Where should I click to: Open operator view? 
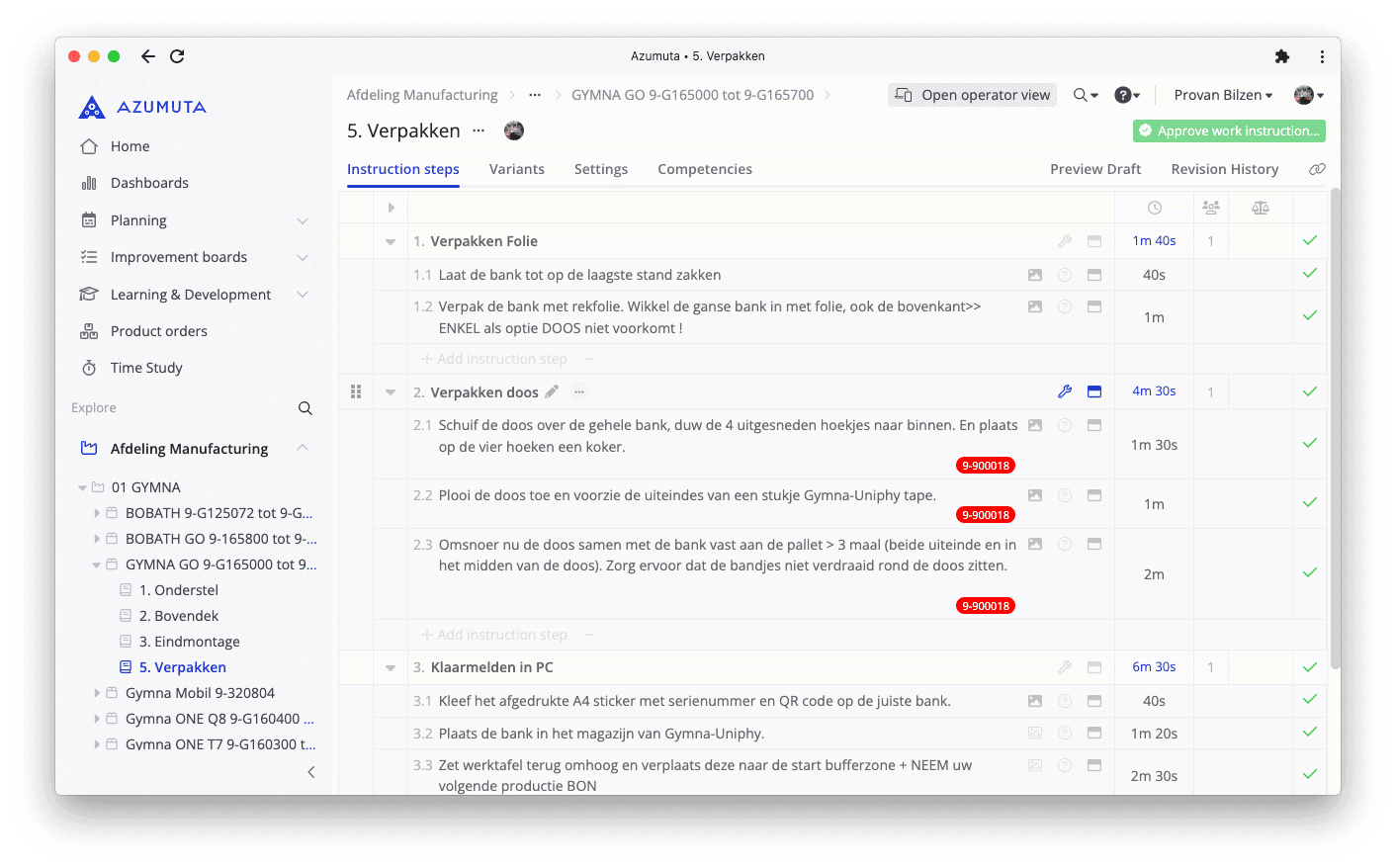tap(971, 94)
